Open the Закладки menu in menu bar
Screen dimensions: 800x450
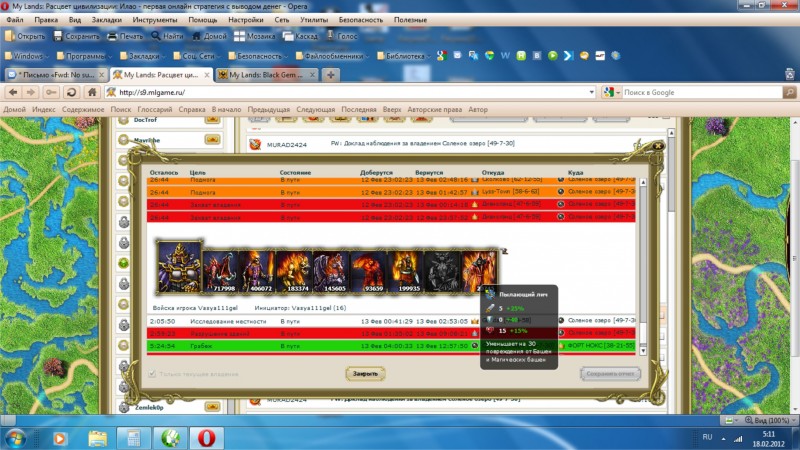pyautogui.click(x=107, y=20)
